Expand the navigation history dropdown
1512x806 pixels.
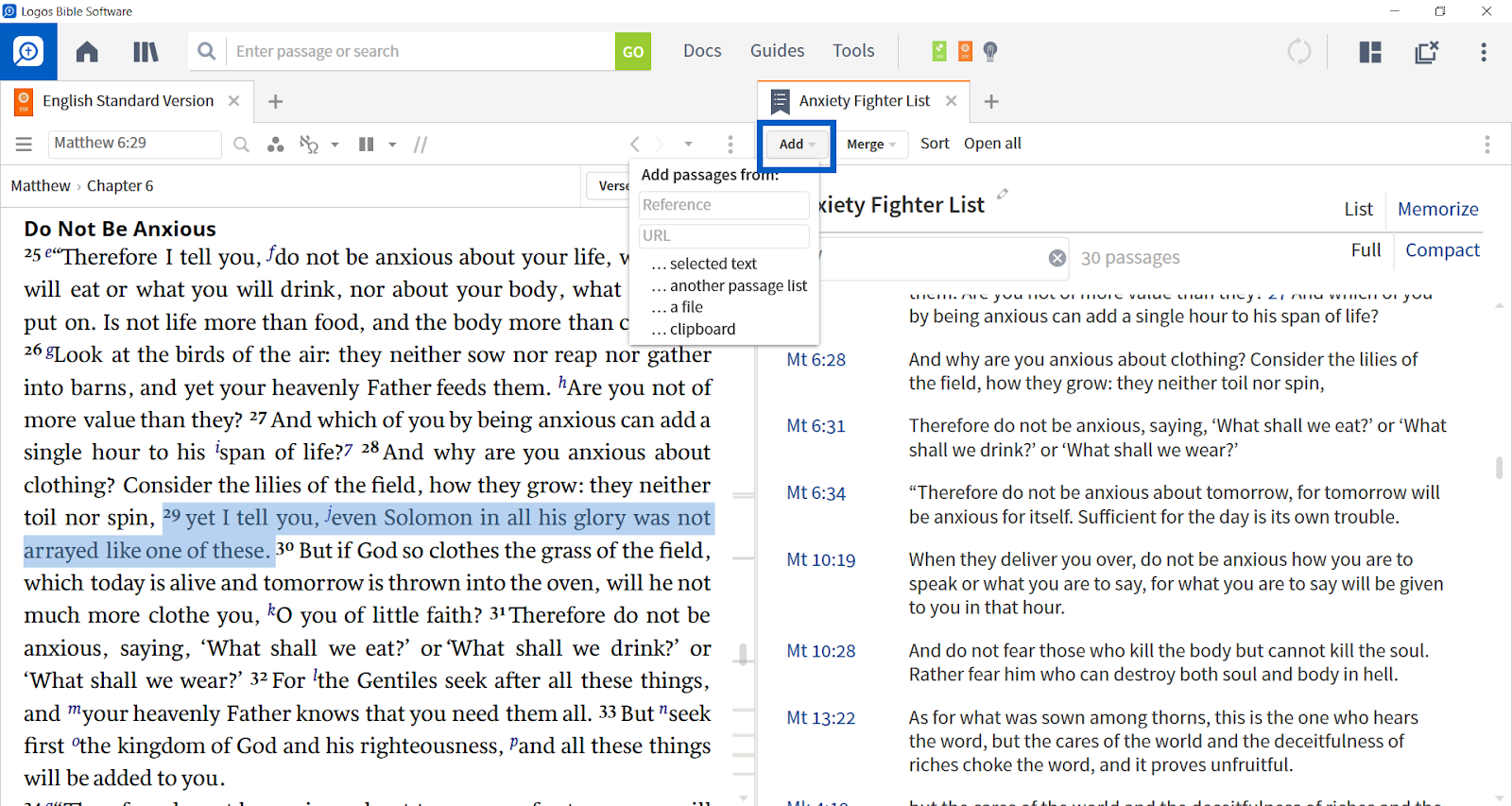(x=689, y=145)
